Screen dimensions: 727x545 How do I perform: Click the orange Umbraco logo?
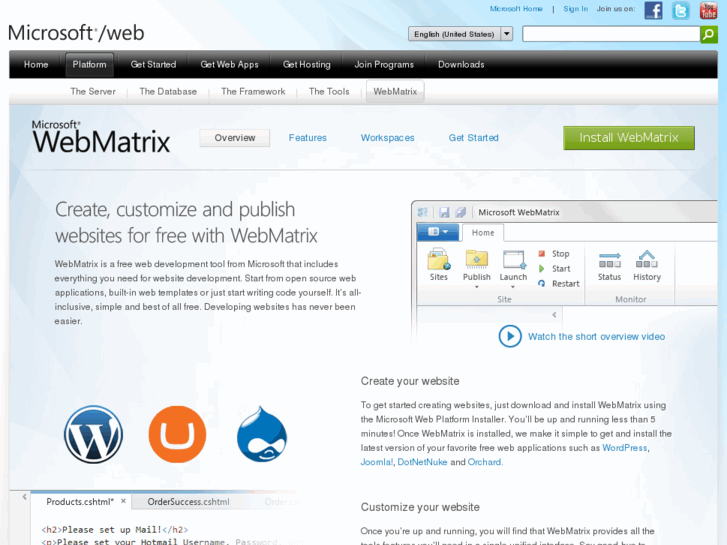tap(177, 434)
